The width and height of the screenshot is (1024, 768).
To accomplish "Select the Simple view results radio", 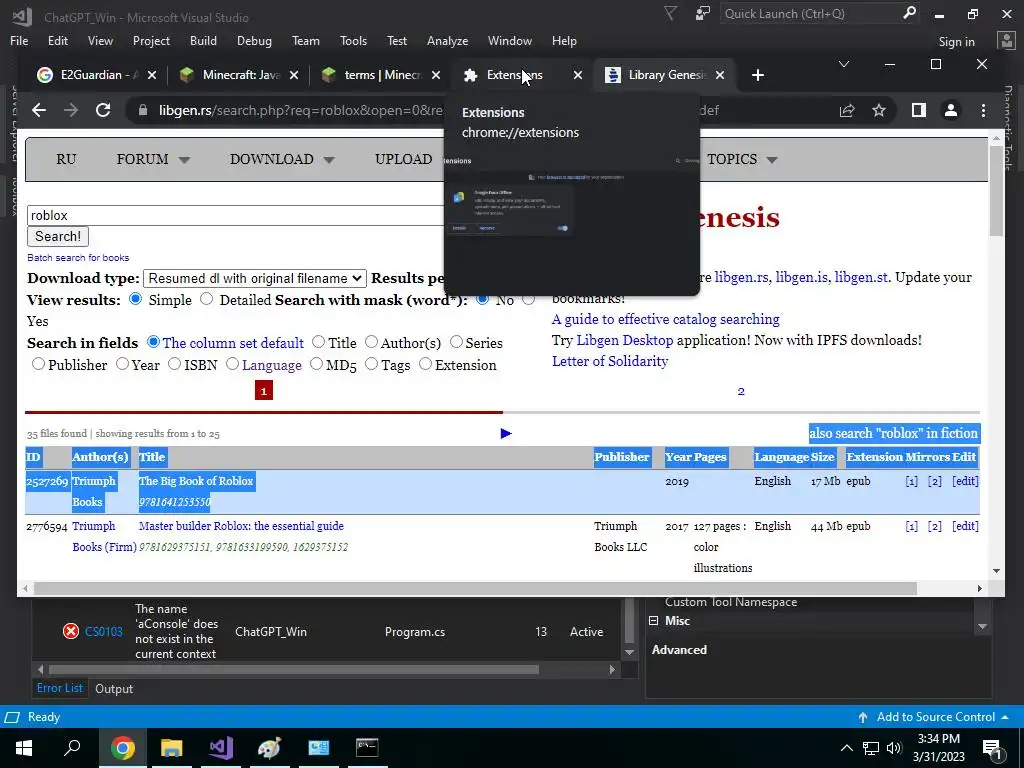I will [135, 299].
